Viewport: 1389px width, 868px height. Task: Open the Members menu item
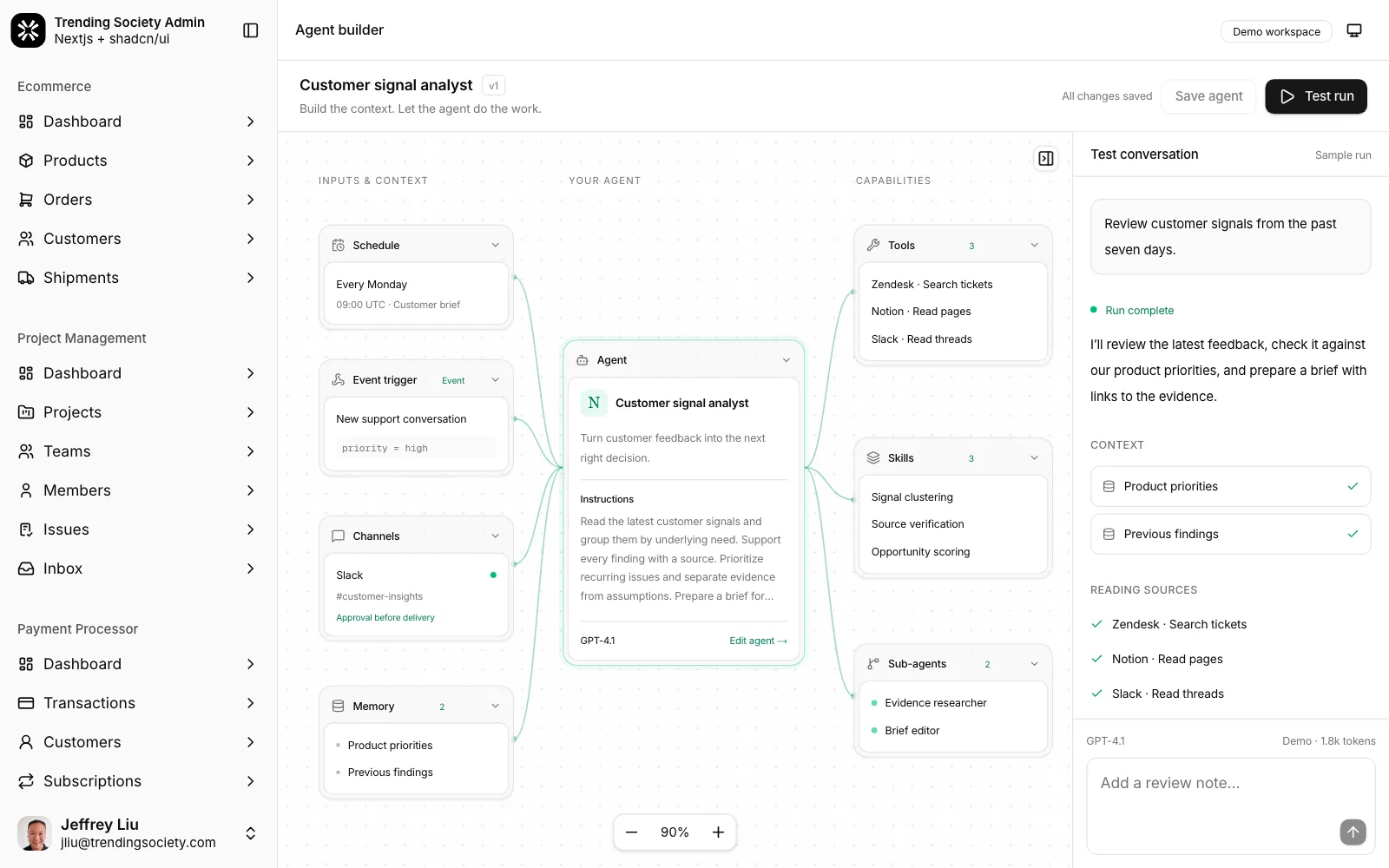(139, 490)
